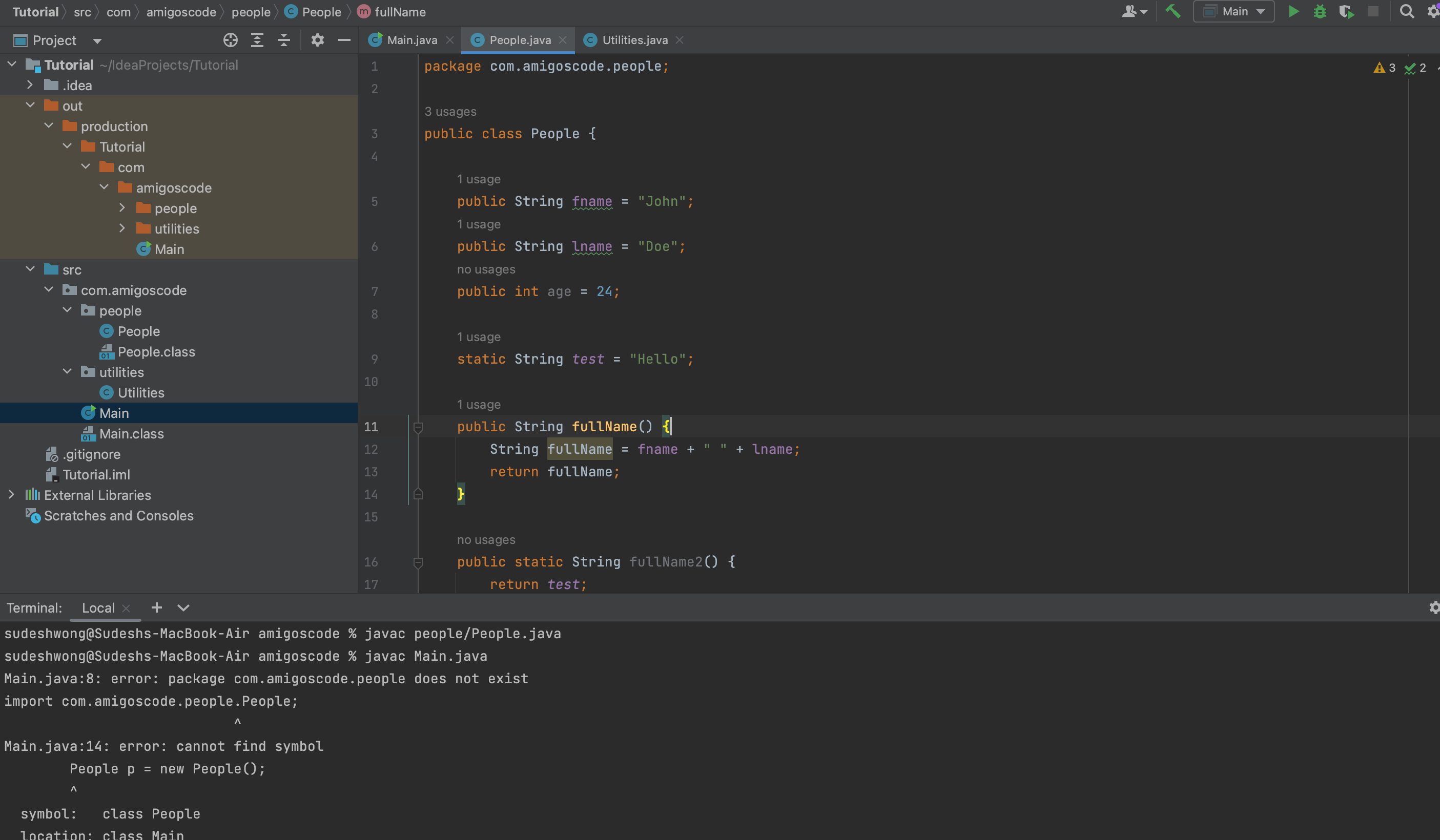Image resolution: width=1440 pixels, height=840 pixels.
Task: Click Select Opened File target icon
Action: pos(230,40)
